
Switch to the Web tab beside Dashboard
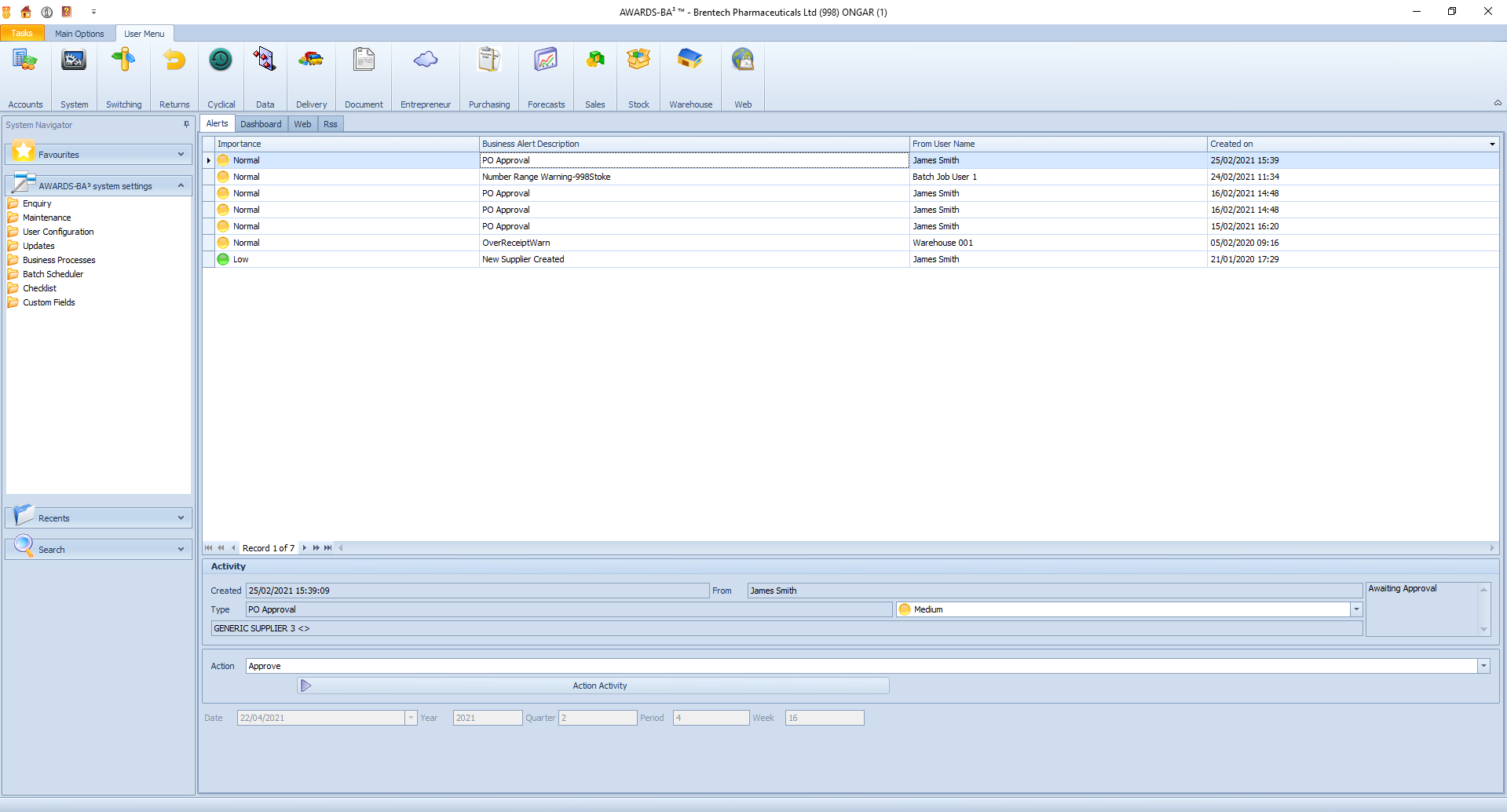[x=302, y=124]
